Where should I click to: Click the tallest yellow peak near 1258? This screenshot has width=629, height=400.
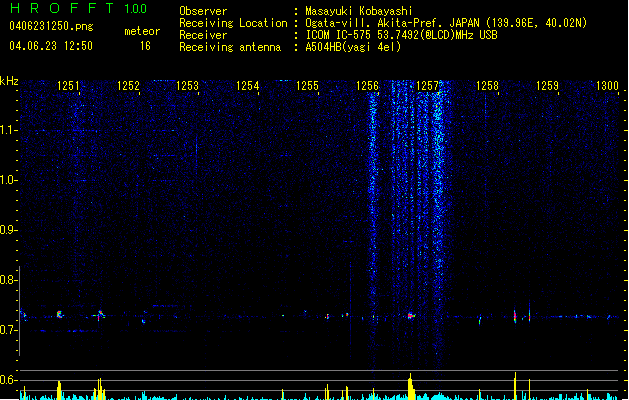[x=515, y=386]
